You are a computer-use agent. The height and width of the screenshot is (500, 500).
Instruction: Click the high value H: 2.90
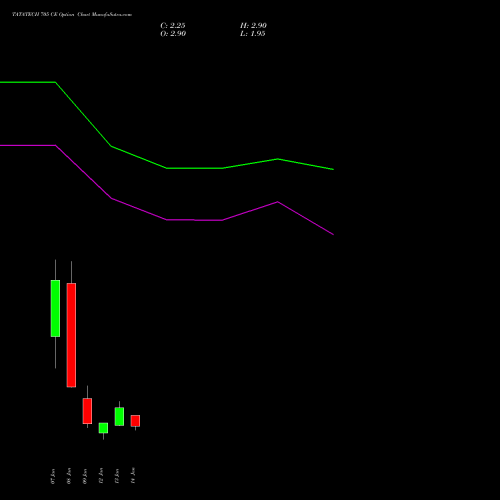coord(253,26)
